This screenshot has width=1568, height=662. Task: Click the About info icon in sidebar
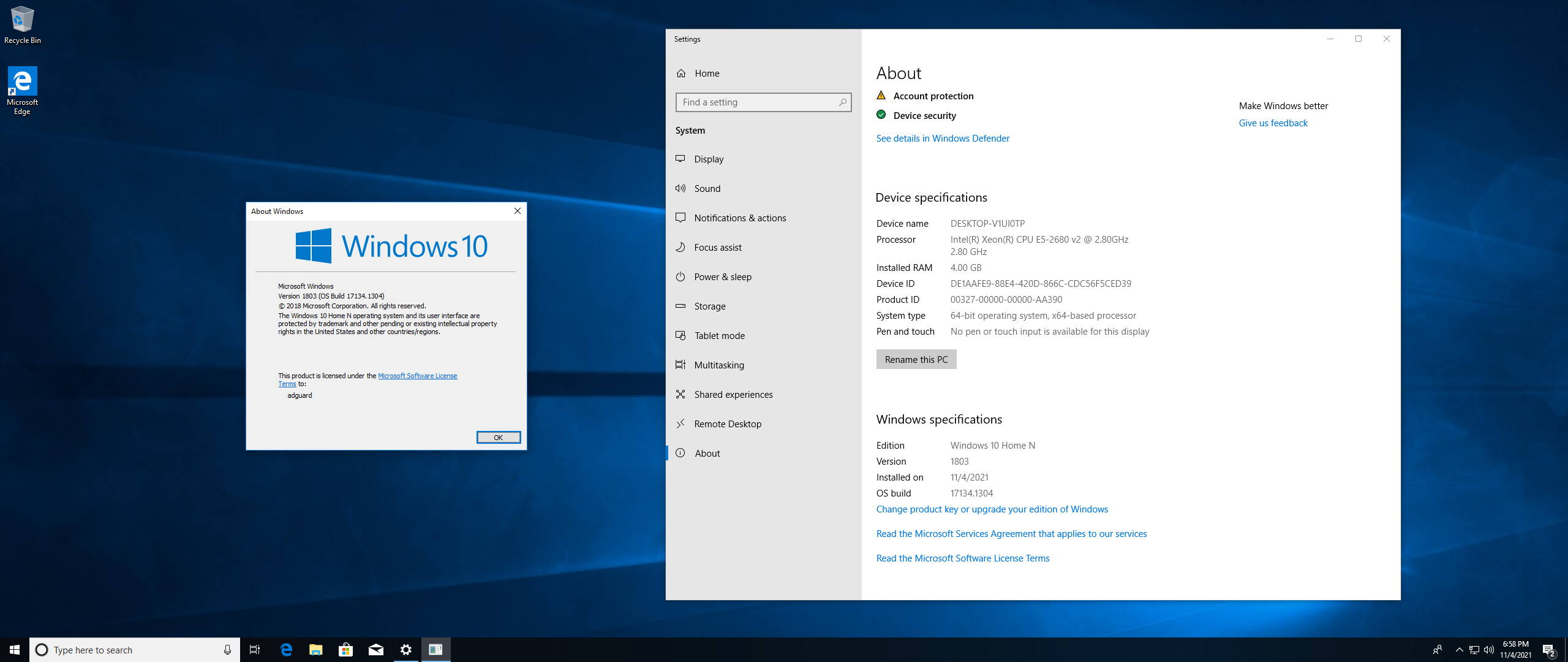[680, 453]
